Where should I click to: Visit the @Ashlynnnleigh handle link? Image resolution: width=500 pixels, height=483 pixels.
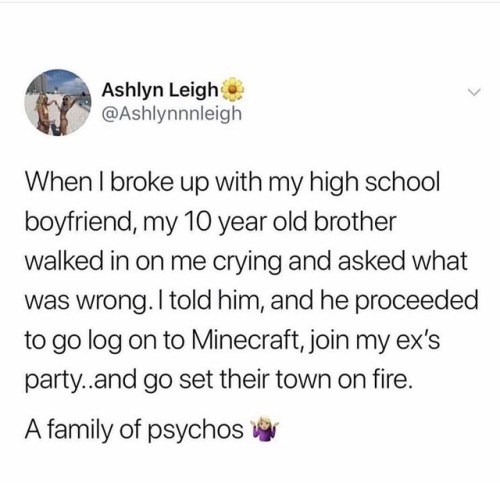pos(171,114)
